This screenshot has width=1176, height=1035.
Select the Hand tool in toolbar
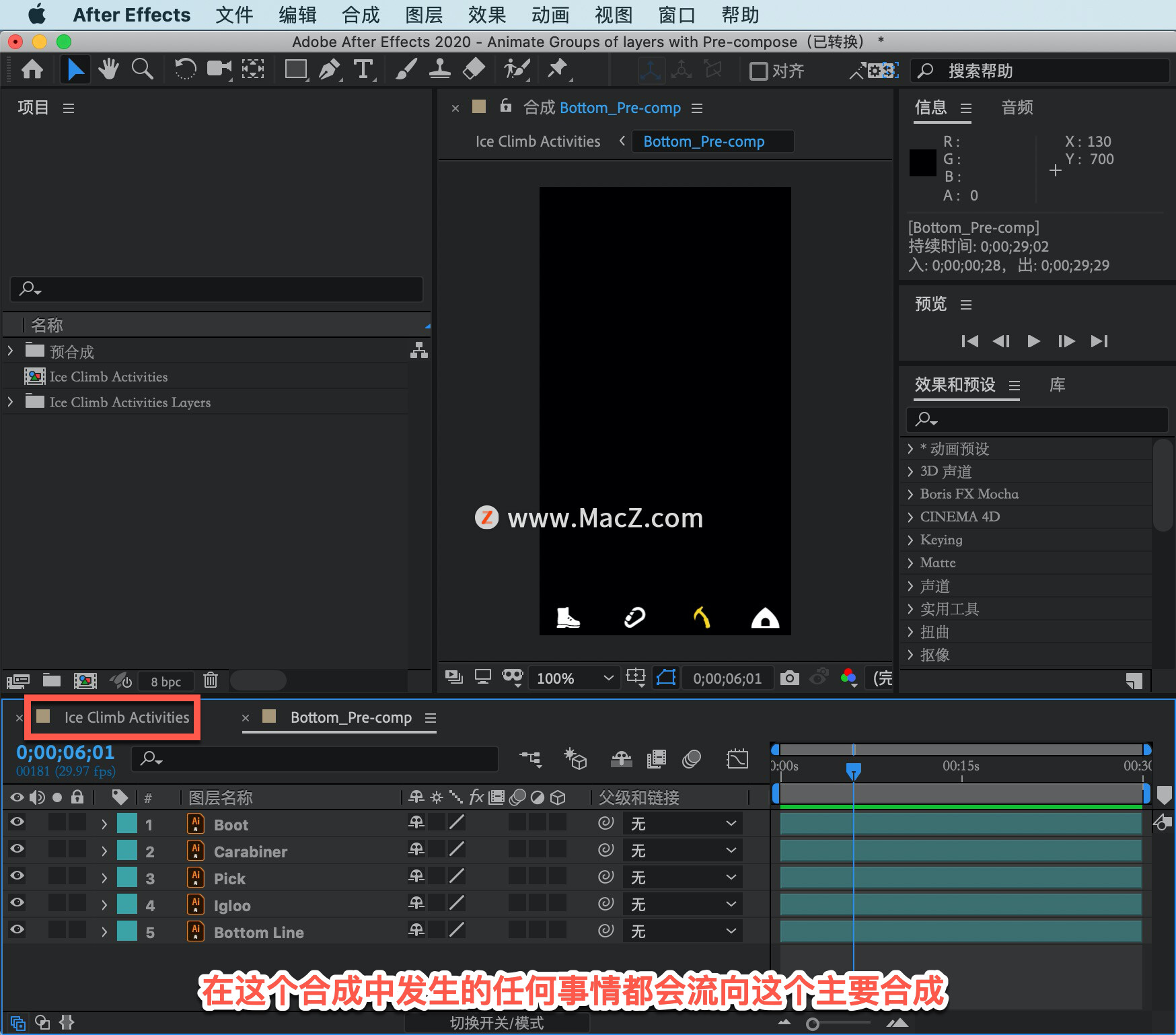tap(108, 69)
